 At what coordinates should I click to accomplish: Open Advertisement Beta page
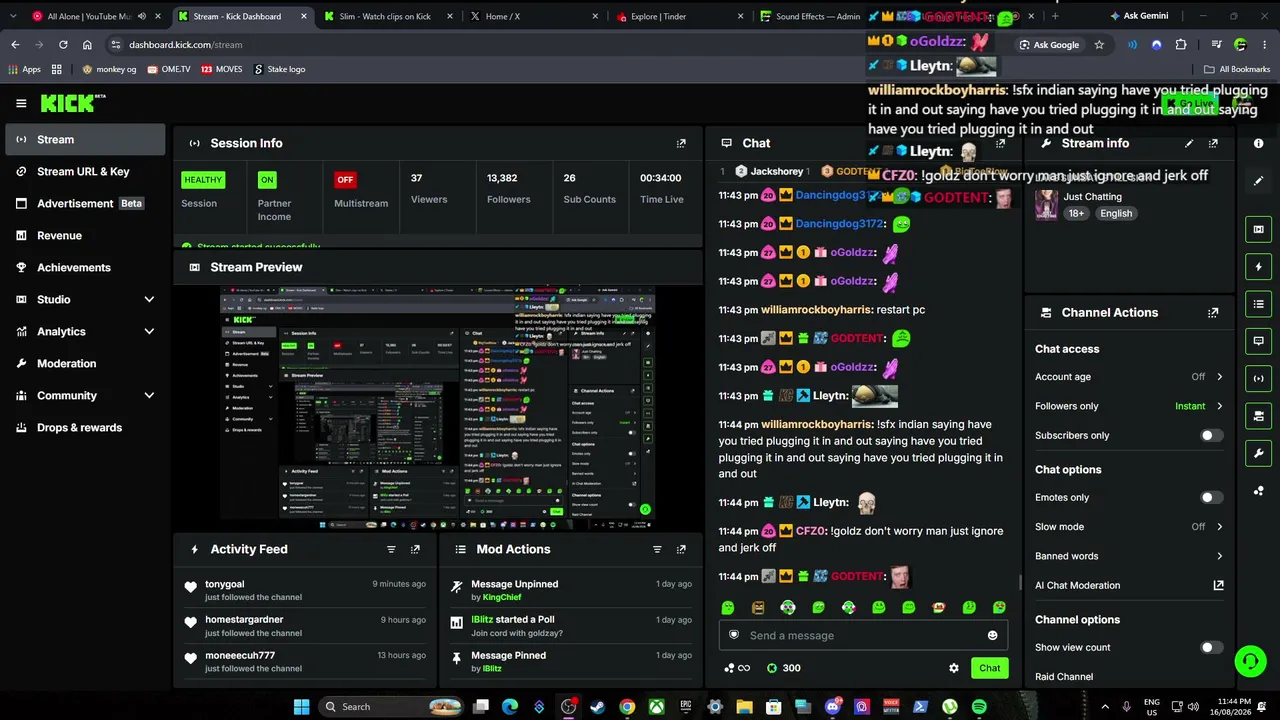tap(85, 203)
